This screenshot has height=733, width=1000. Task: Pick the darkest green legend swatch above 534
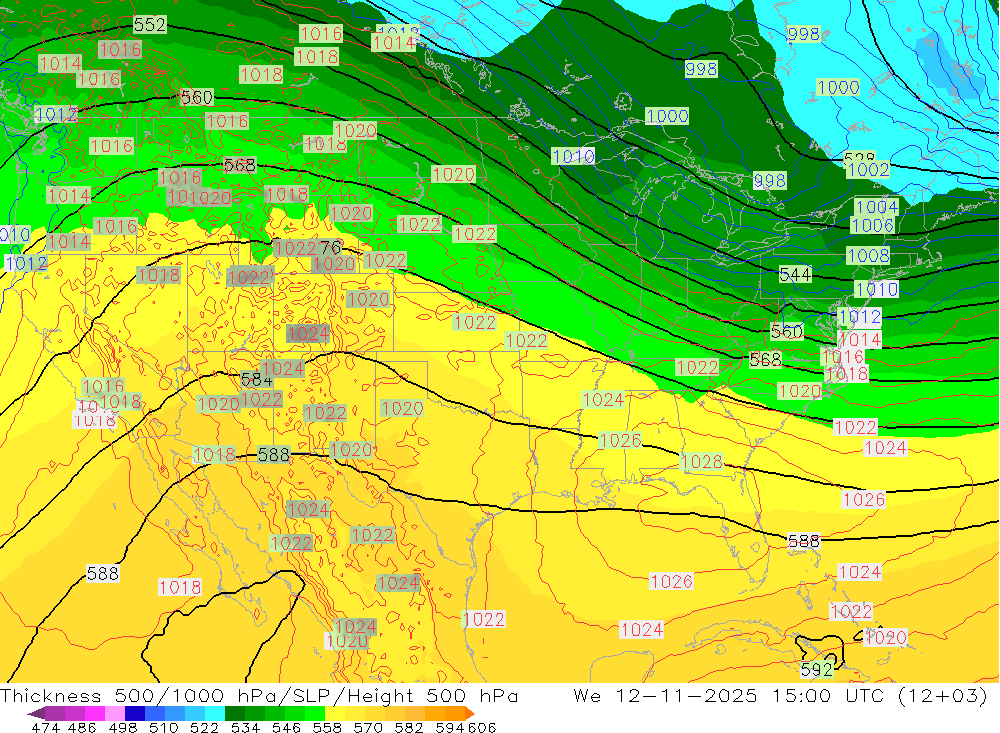coord(235,713)
